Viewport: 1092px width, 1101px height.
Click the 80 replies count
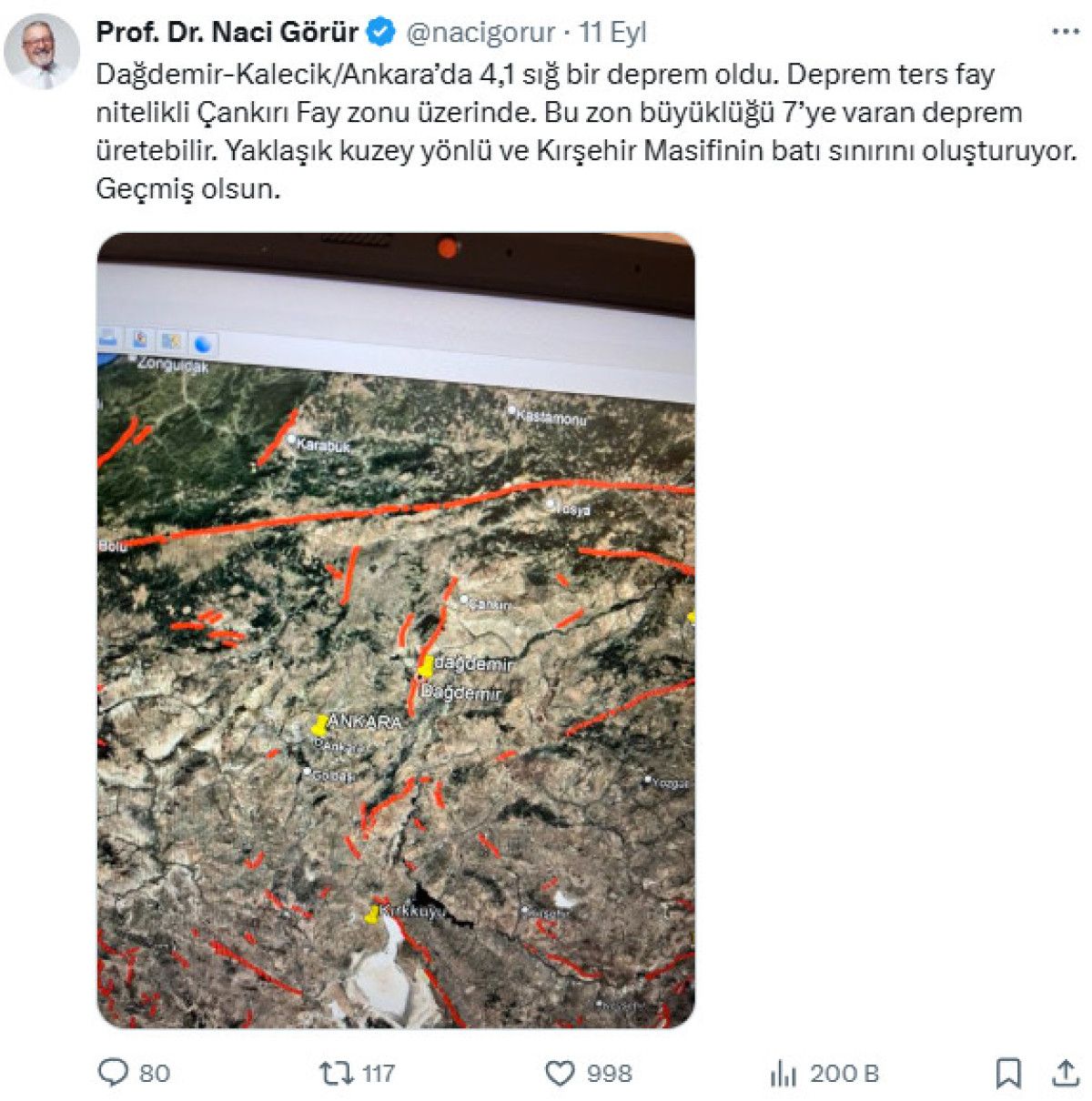[154, 1074]
